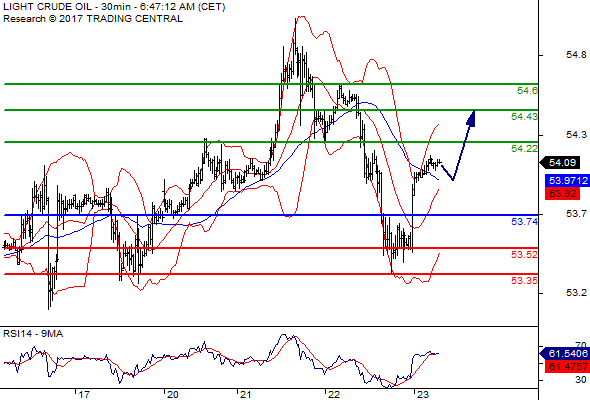Click the red 53.92 Bollinger value label

562,194
